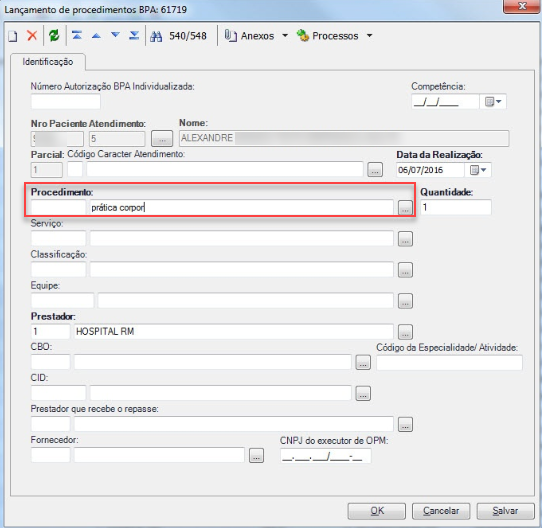This screenshot has height=528, width=542.
Task: Click lookup button next to Atendimento number
Action: 162,139
